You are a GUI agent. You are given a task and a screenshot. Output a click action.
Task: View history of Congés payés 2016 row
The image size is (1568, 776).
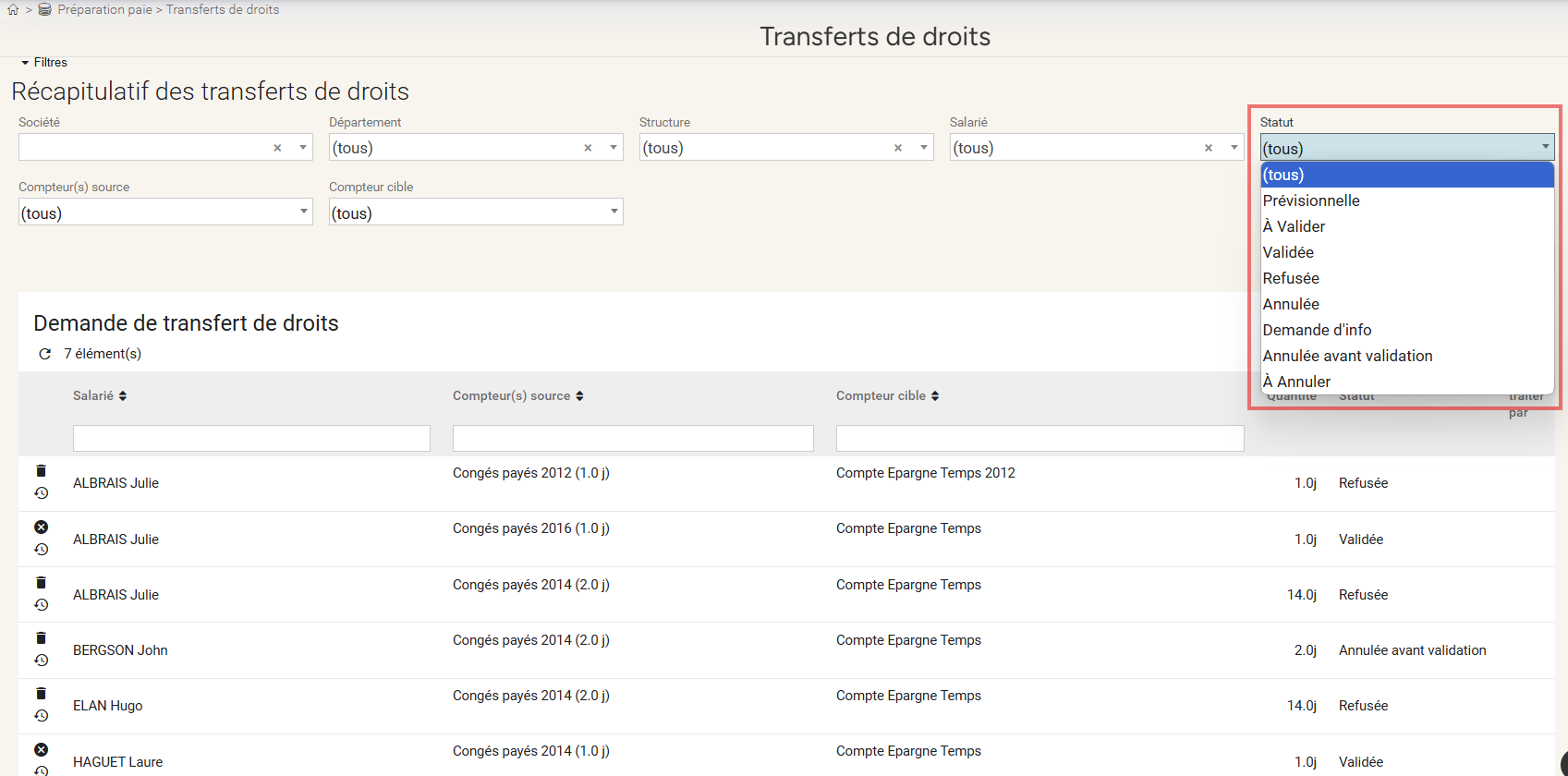(41, 550)
